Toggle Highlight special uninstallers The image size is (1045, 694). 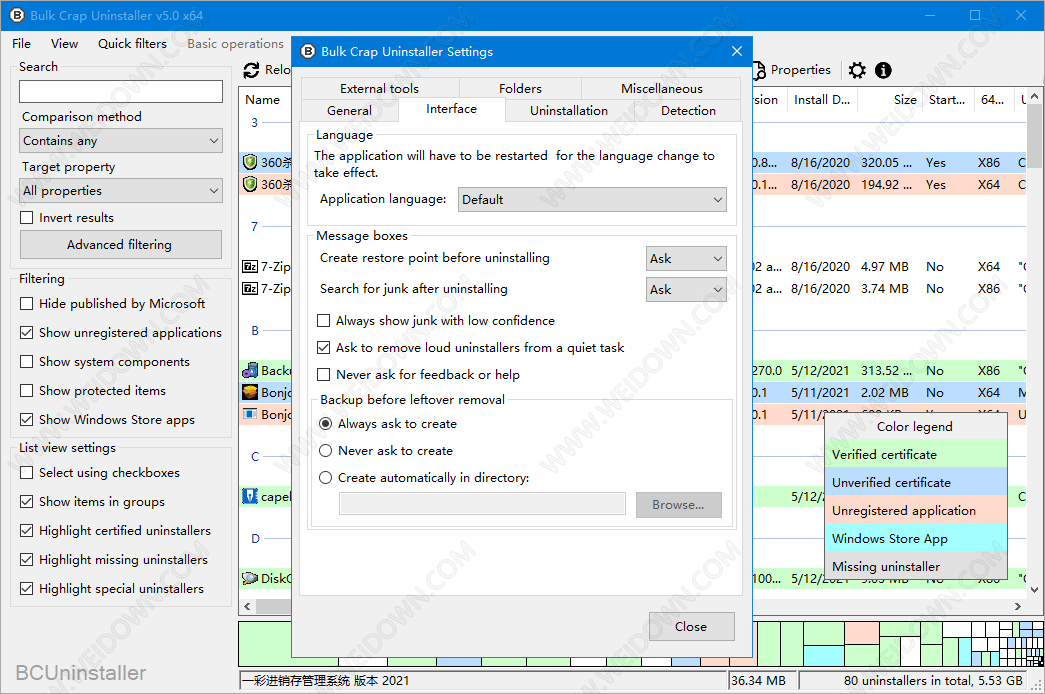click(x=27, y=589)
